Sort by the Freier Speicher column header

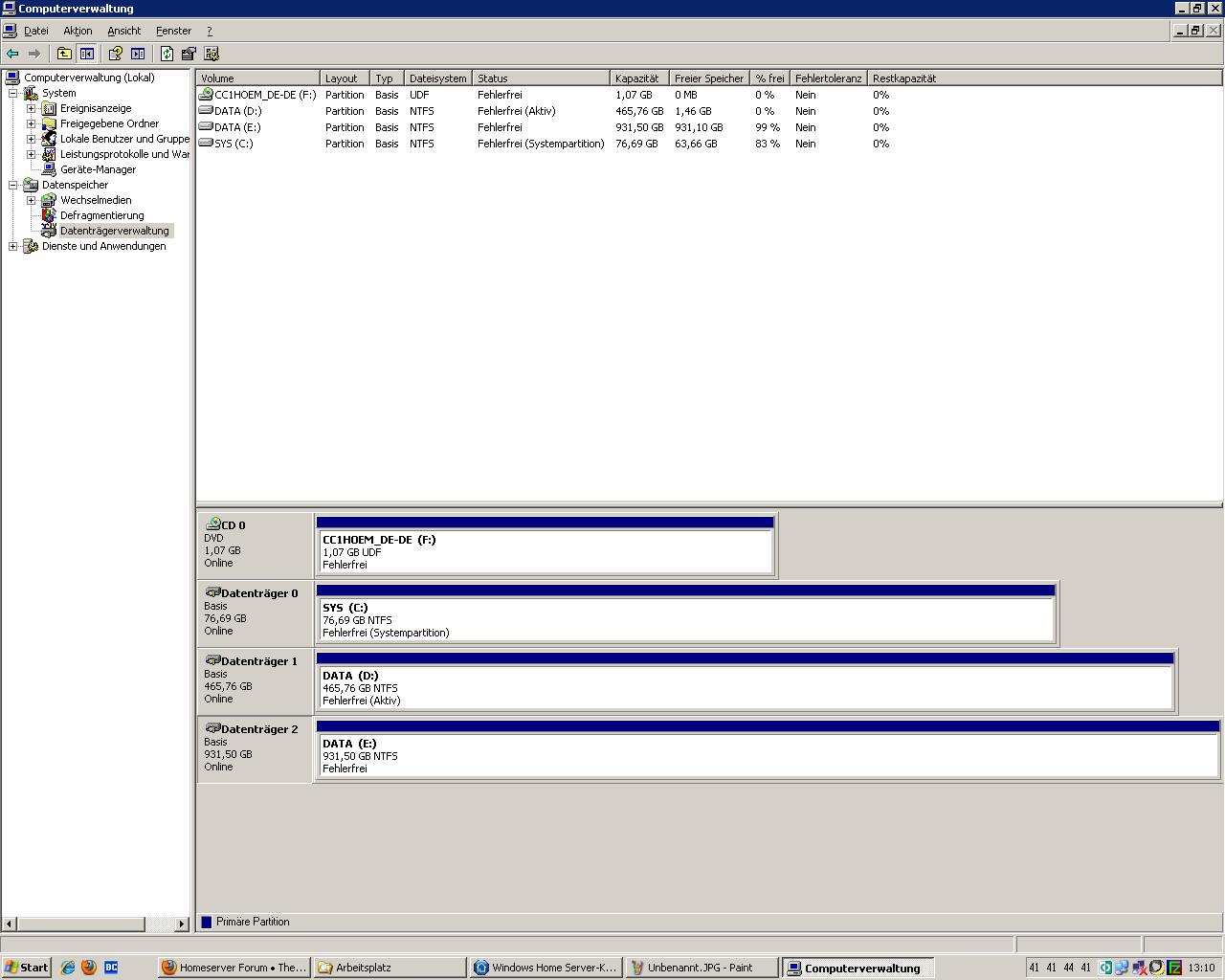click(x=709, y=78)
